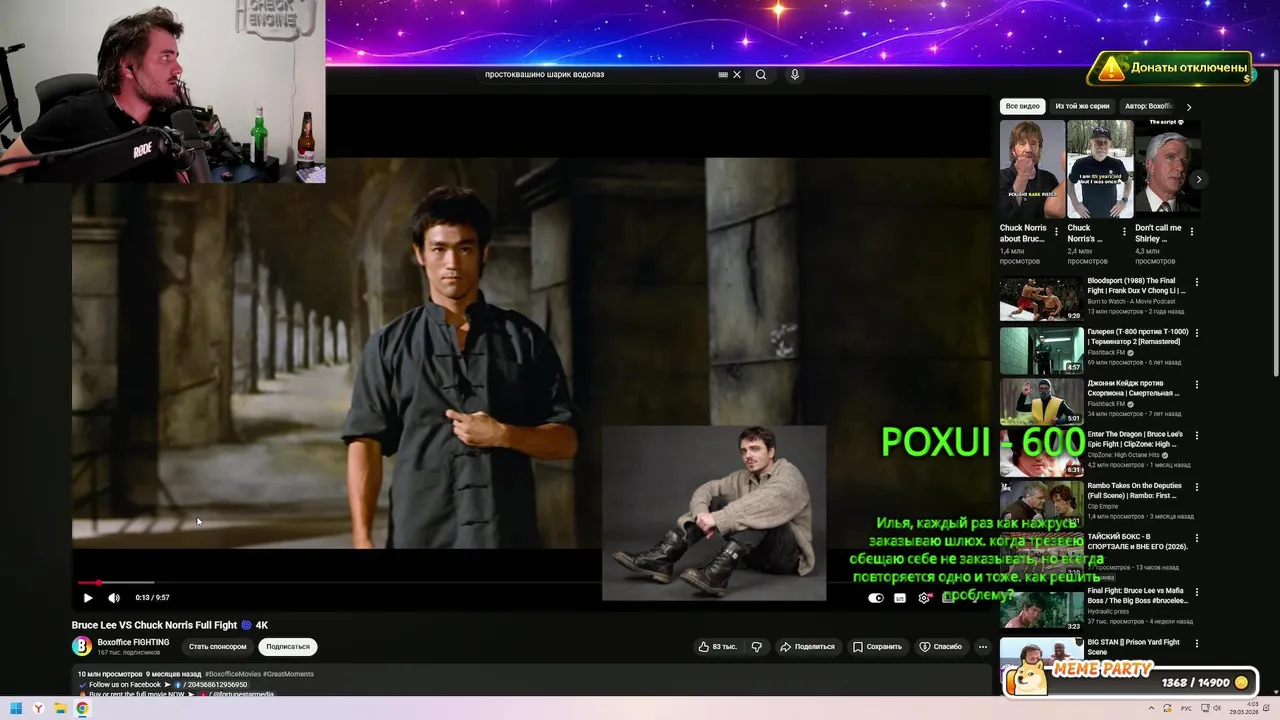The image size is (1280, 720).
Task: Open more actions menu beside Спасибо
Action: (x=983, y=647)
